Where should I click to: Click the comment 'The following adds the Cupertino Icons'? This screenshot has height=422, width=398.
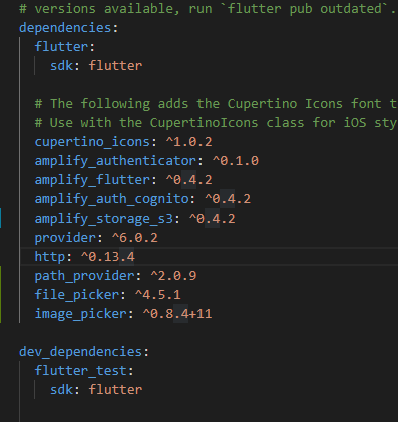[x=216, y=104]
